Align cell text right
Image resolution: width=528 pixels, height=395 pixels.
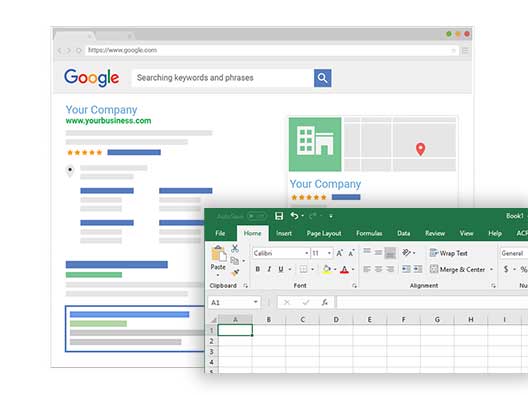point(390,269)
